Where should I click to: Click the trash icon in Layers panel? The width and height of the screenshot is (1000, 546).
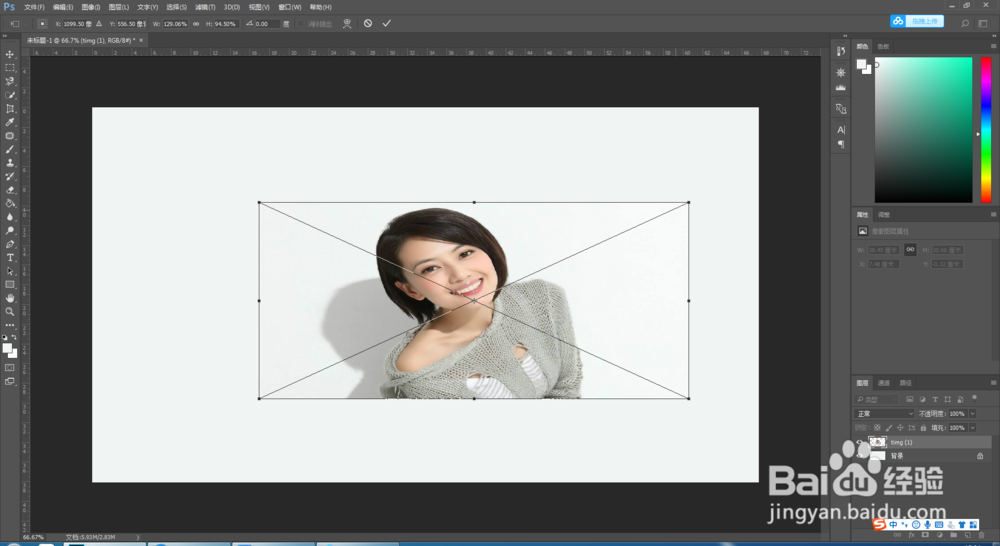click(x=982, y=535)
